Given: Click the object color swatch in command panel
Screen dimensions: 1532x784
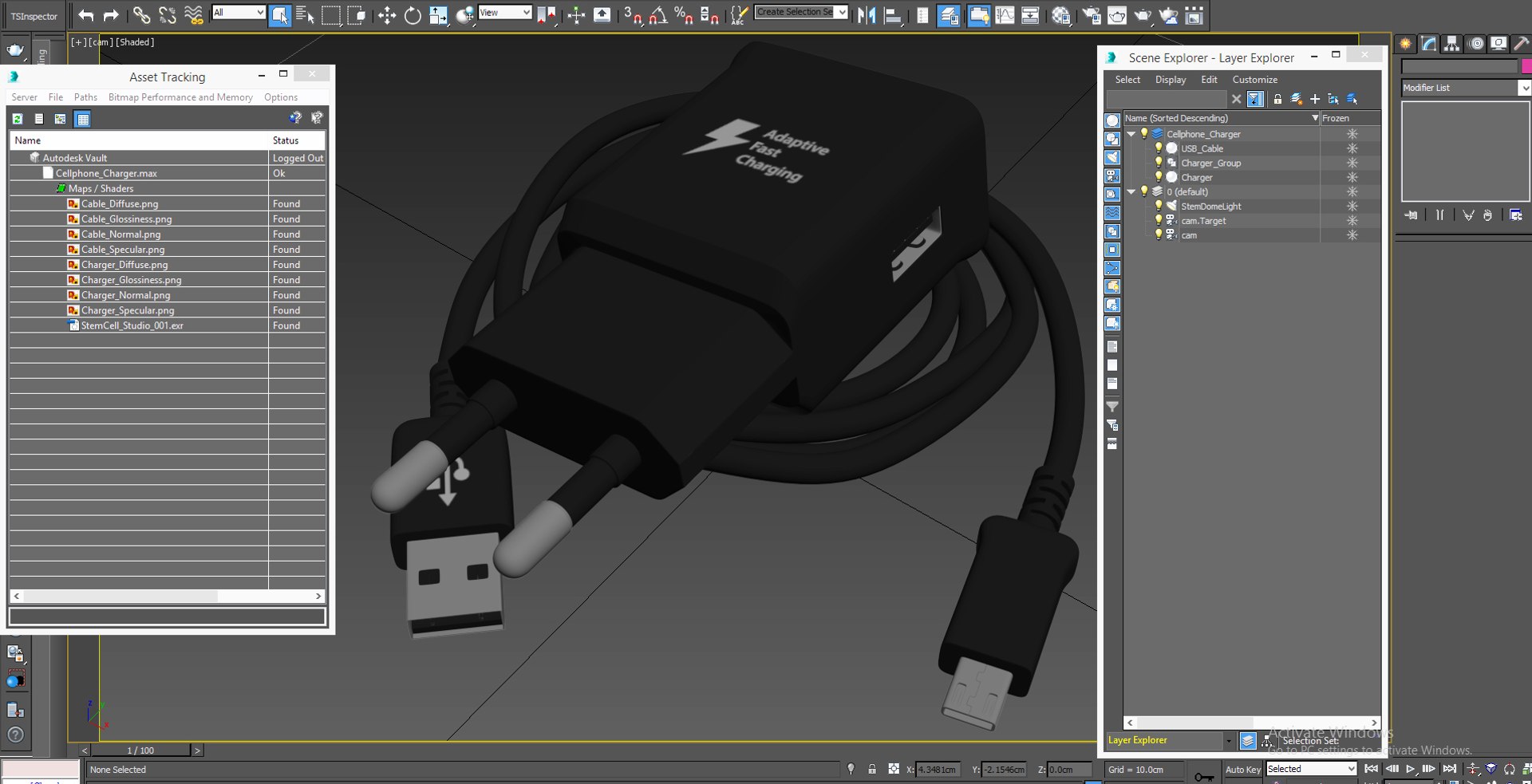Looking at the screenshot, I should (1526, 66).
